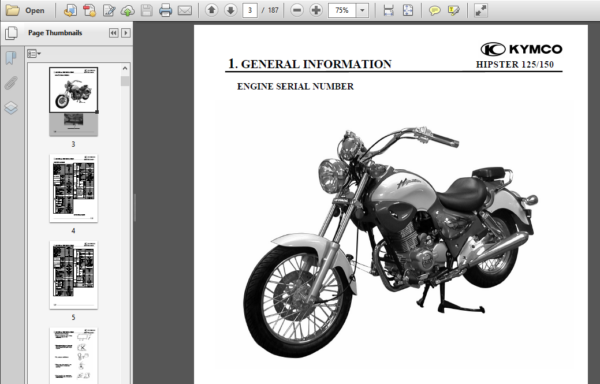Viewport: 600px width, 384px height.
Task: Select the page 4 thumbnail
Action: click(73, 188)
